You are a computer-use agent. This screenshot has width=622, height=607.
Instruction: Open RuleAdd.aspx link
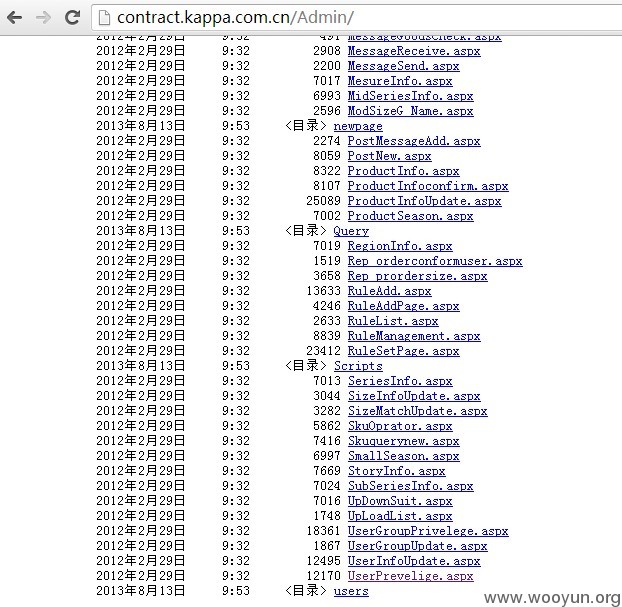390,291
